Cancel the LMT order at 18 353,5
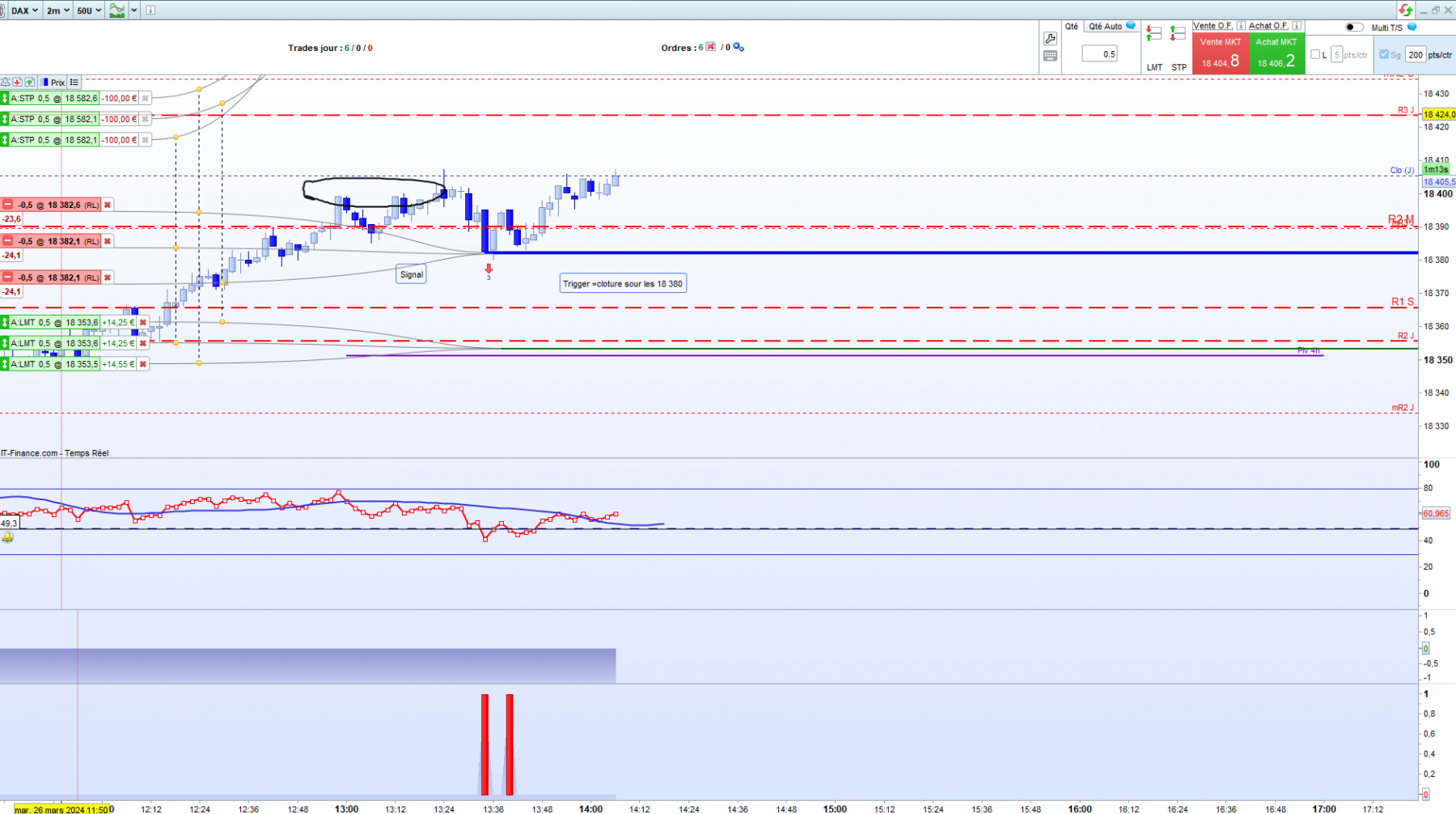This screenshot has width=1456, height=814. [x=143, y=364]
